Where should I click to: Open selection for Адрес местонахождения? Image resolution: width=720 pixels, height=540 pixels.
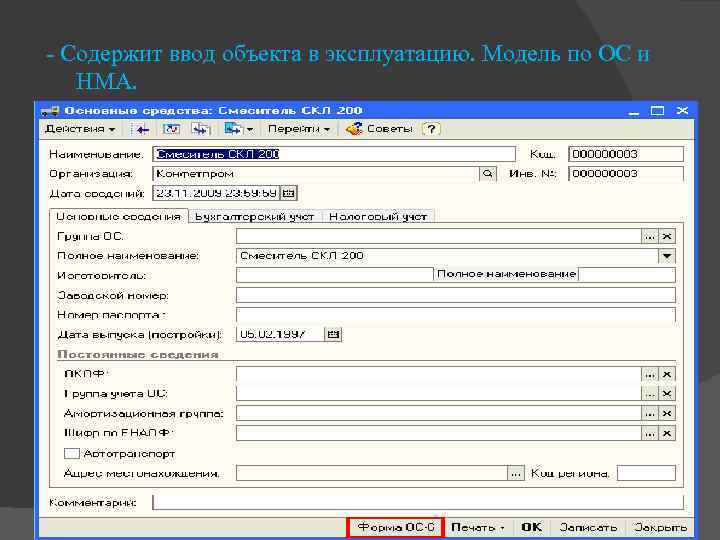(516, 473)
